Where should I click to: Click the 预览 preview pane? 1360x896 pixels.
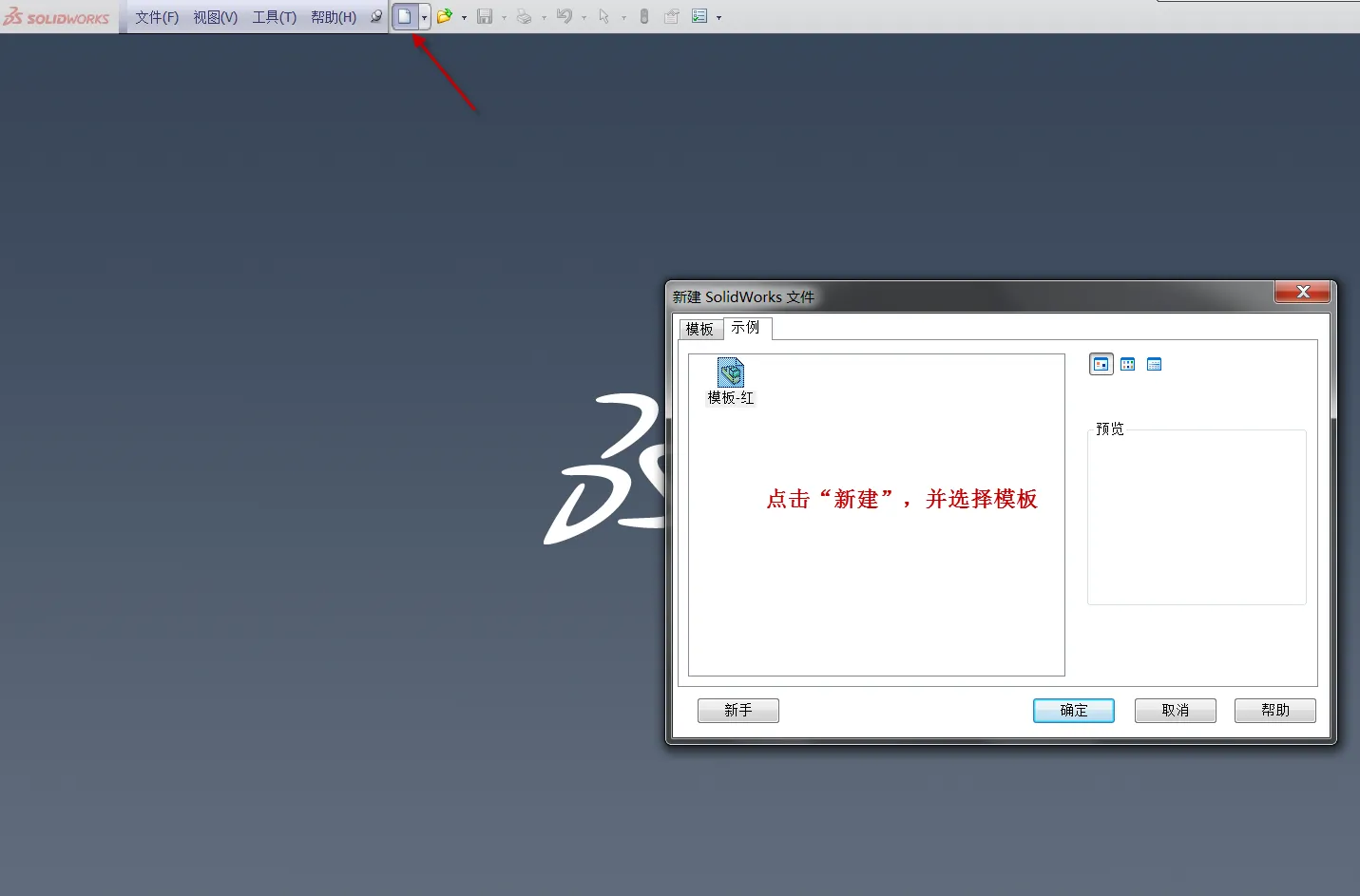[x=1197, y=517]
